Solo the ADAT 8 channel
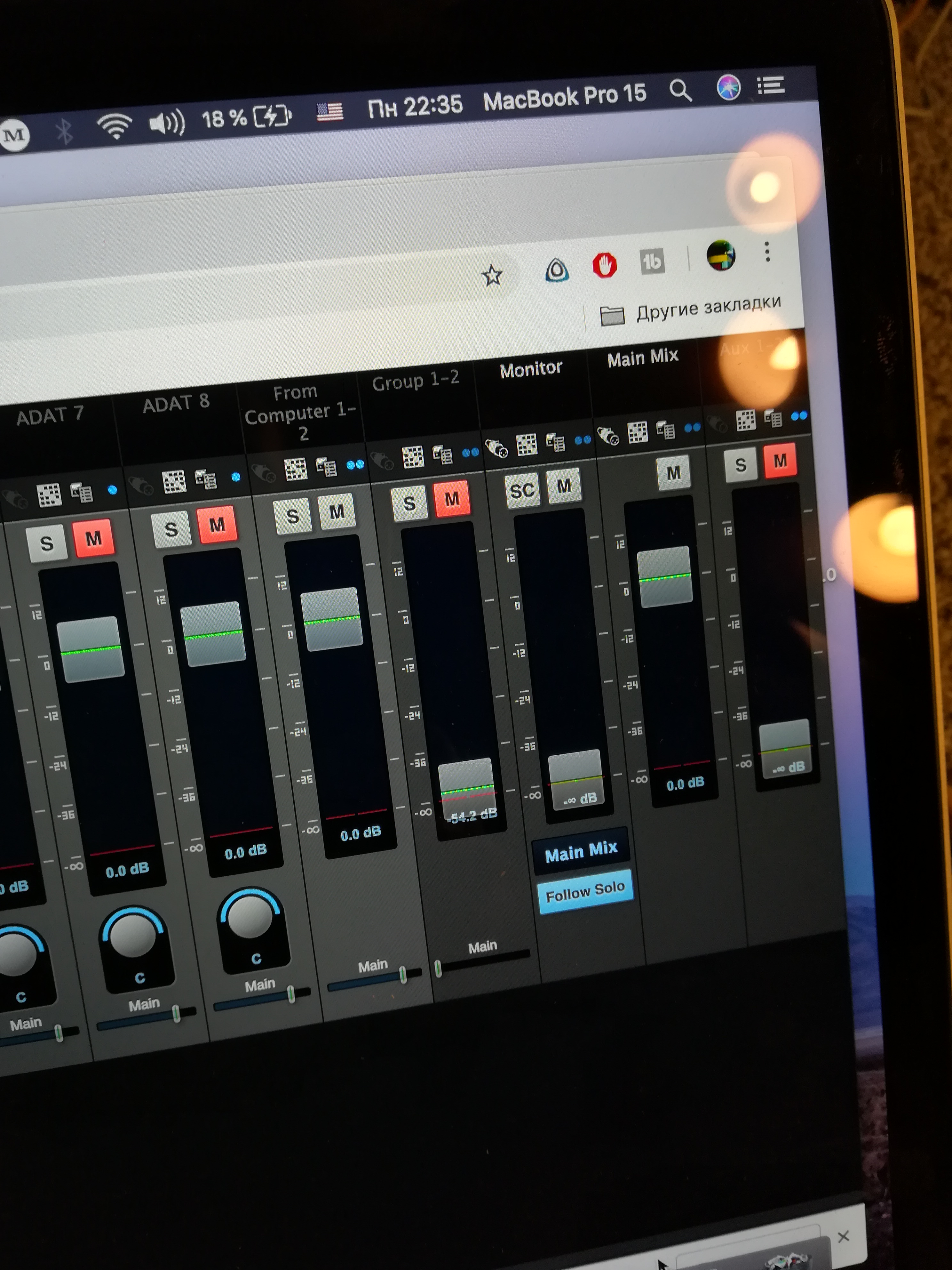 pyautogui.click(x=171, y=529)
